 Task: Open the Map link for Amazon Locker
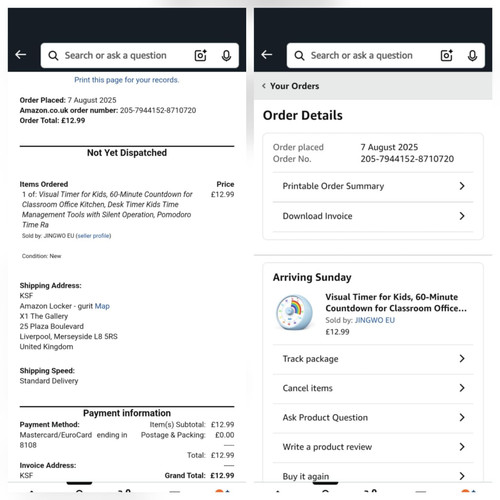[x=102, y=306]
